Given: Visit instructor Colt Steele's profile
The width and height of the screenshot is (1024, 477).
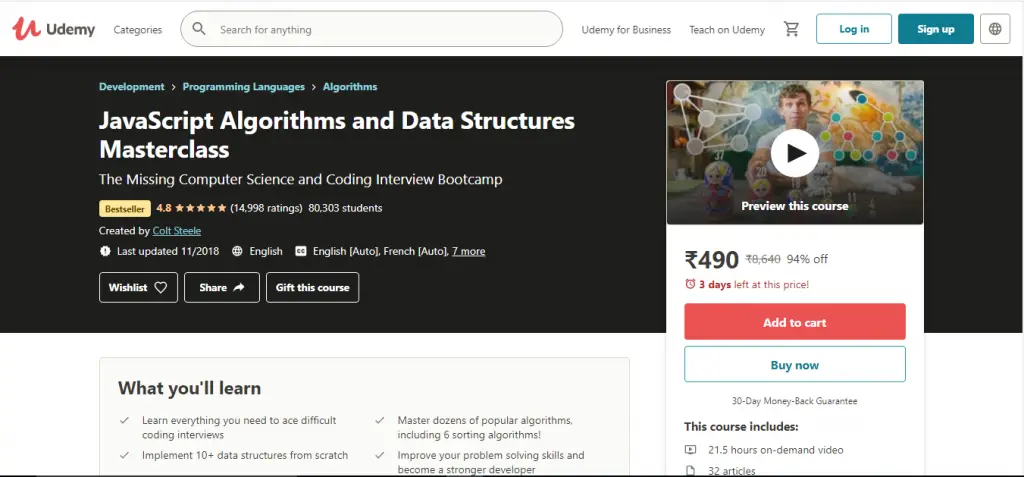Looking at the screenshot, I should tap(177, 231).
